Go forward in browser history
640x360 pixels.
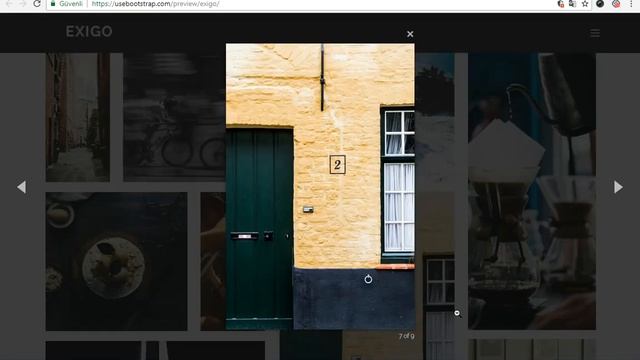click(x=22, y=4)
